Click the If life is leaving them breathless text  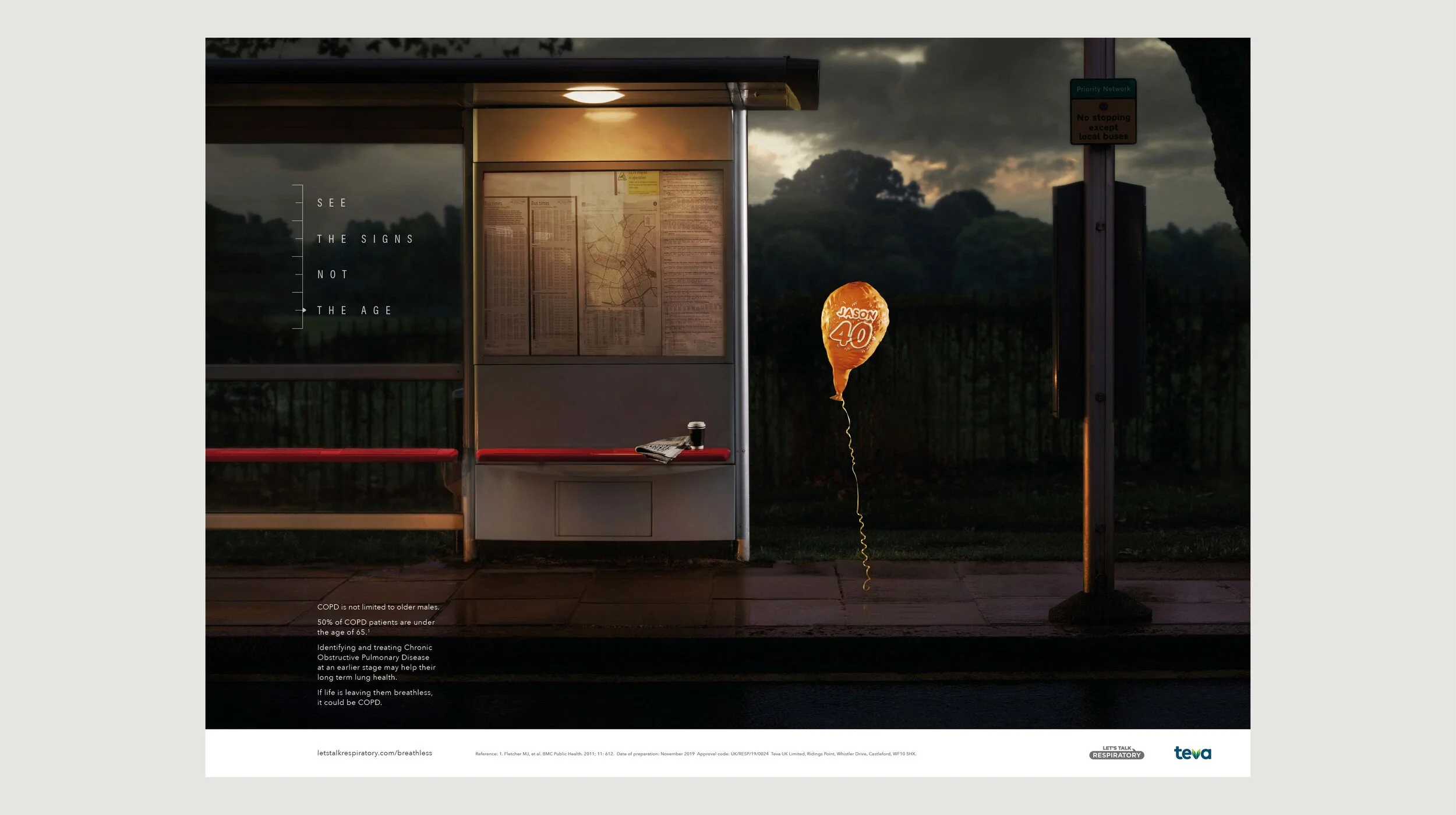(x=374, y=697)
